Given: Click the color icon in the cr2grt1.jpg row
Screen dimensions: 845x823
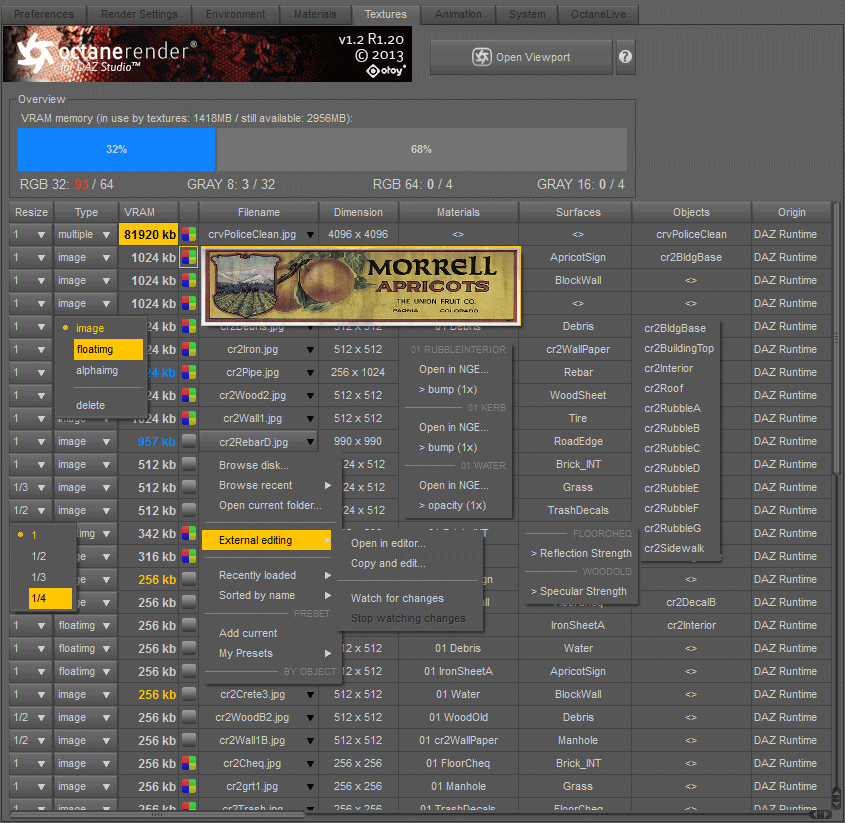Looking at the screenshot, I should [189, 786].
